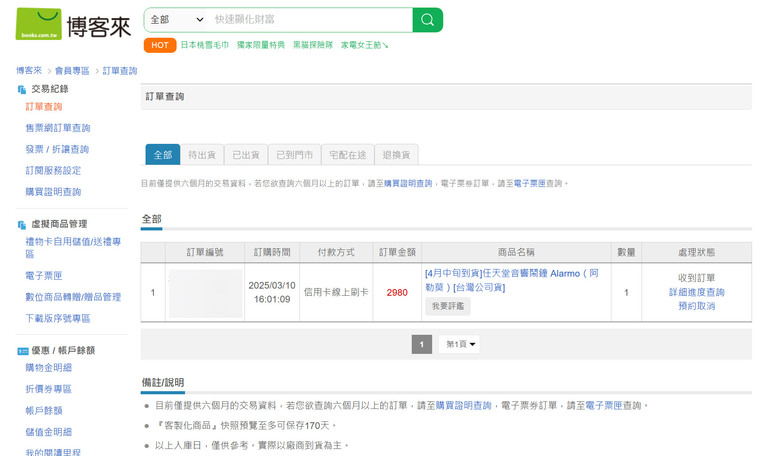Click the green search magnifier button

[x=427, y=20]
